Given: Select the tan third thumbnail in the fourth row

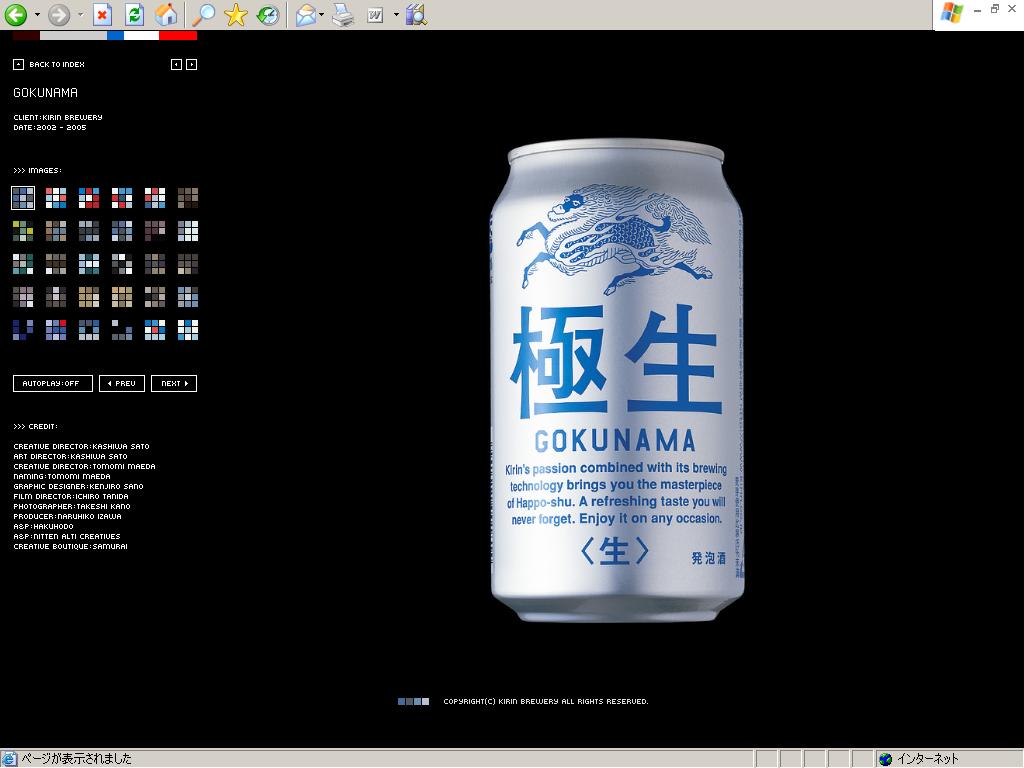Looking at the screenshot, I should click(x=89, y=297).
